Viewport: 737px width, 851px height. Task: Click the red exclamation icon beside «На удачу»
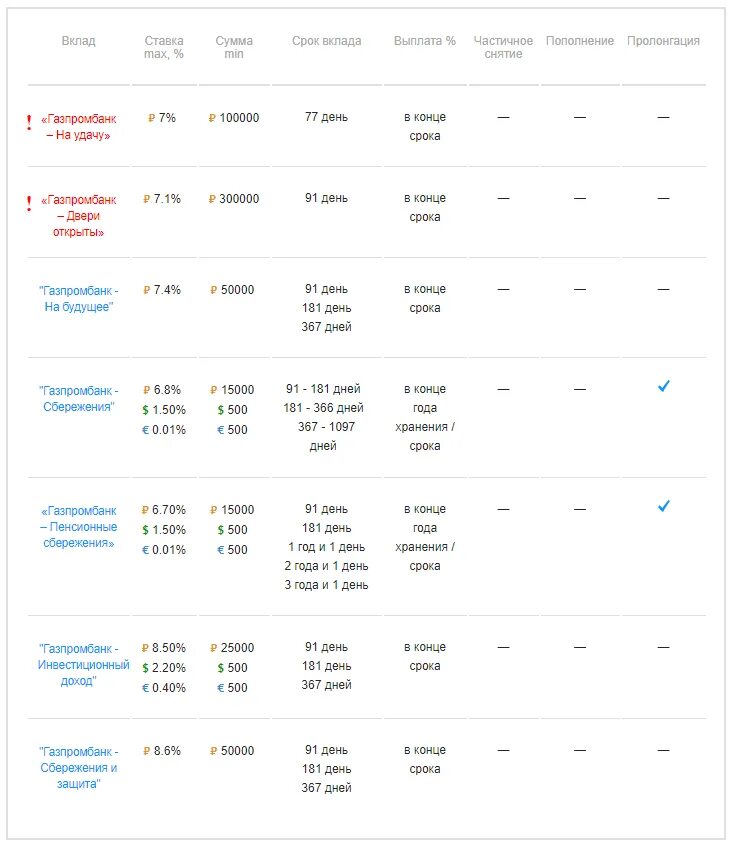tap(29, 123)
